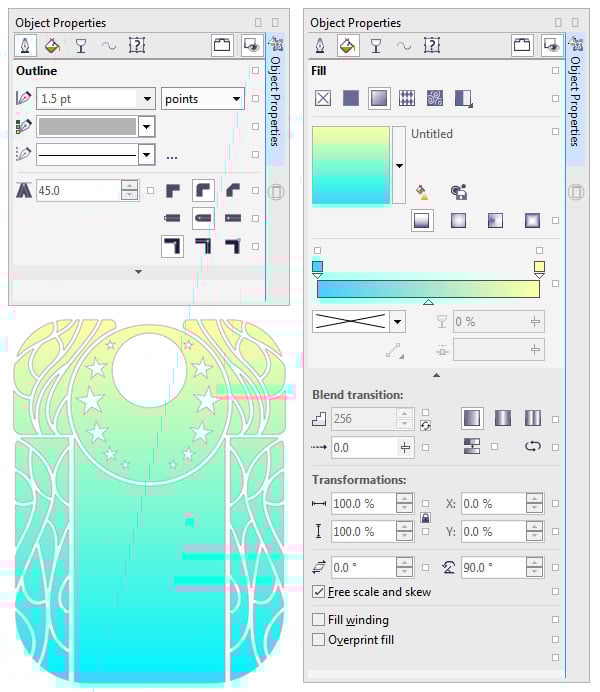Image resolution: width=600 pixels, height=692 pixels.
Task: Toggle scroll/tab mode in the left panel
Action: [x=221, y=45]
